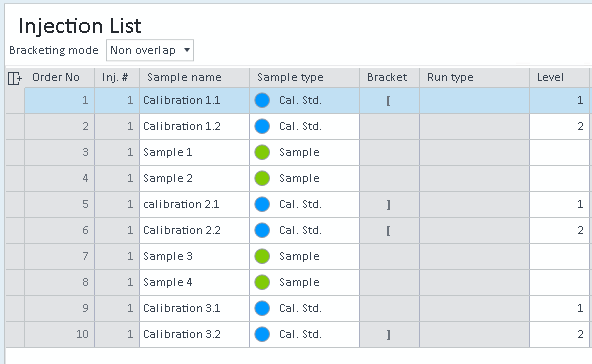Click the green Sample icon for Sample 2

(262, 178)
